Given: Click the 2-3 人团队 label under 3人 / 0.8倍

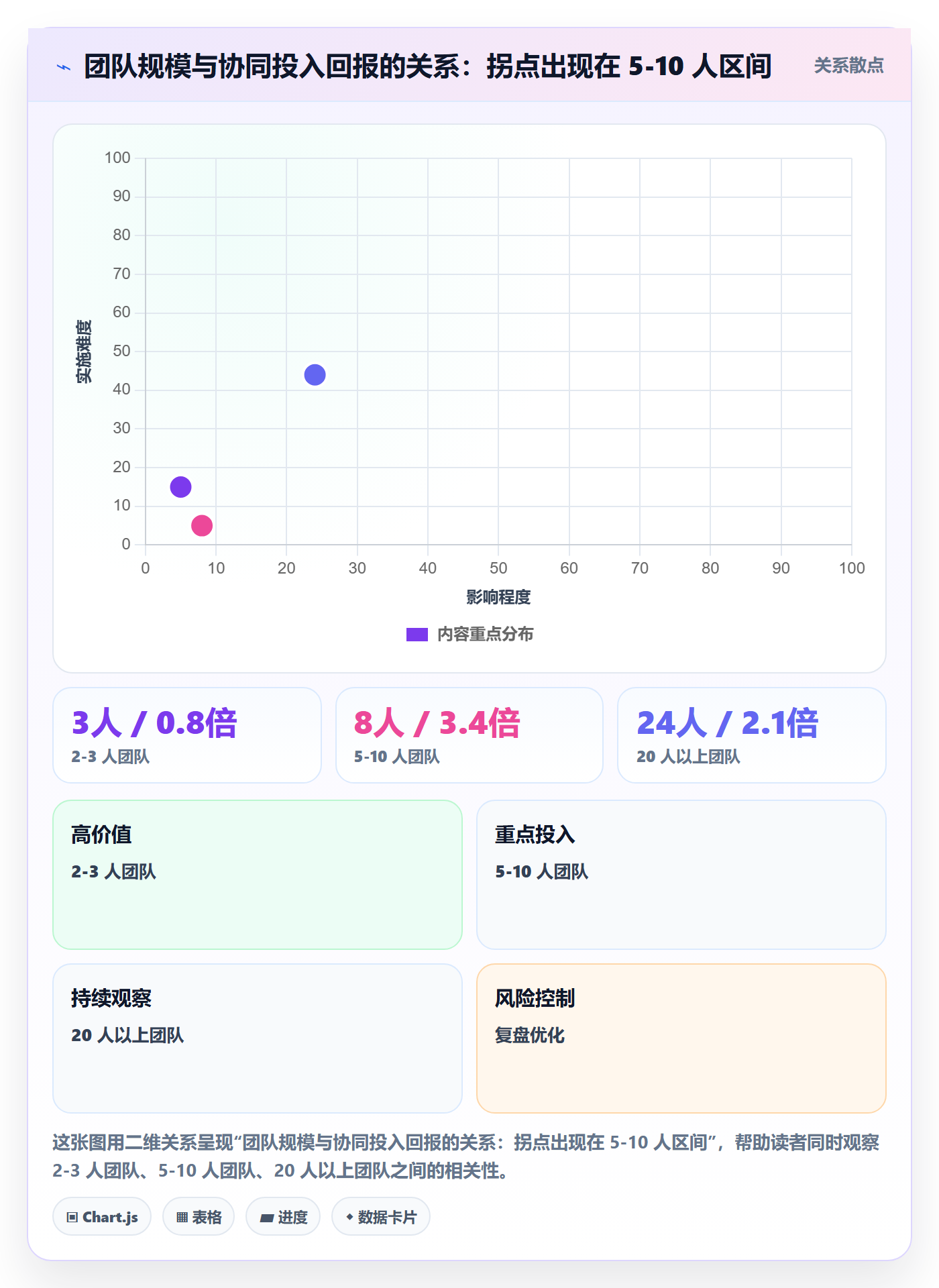Looking at the screenshot, I should pos(111,757).
